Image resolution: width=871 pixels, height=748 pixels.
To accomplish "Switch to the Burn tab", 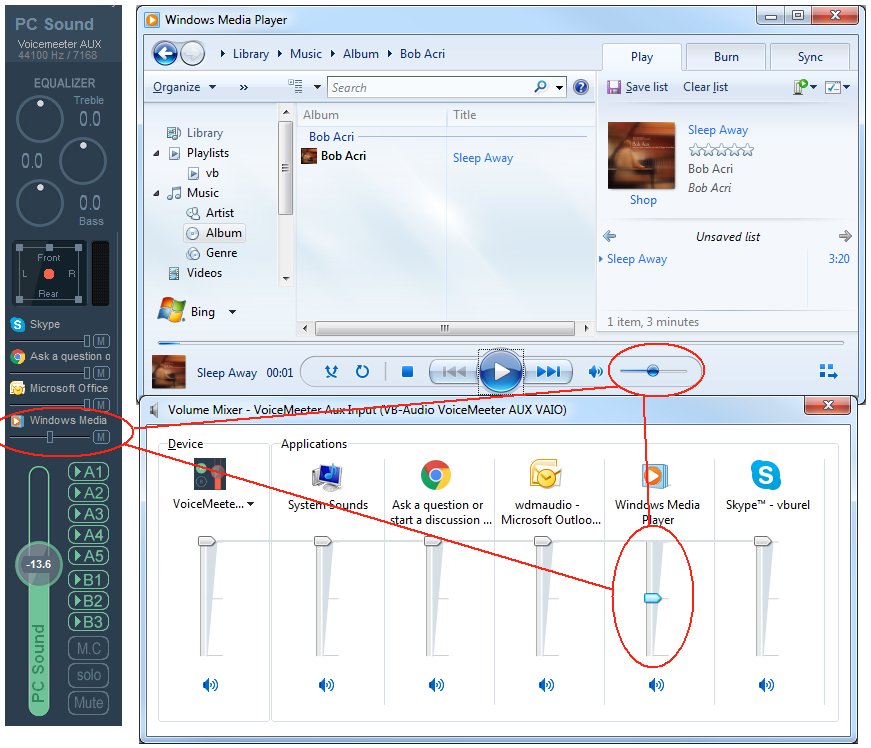I will [x=724, y=56].
